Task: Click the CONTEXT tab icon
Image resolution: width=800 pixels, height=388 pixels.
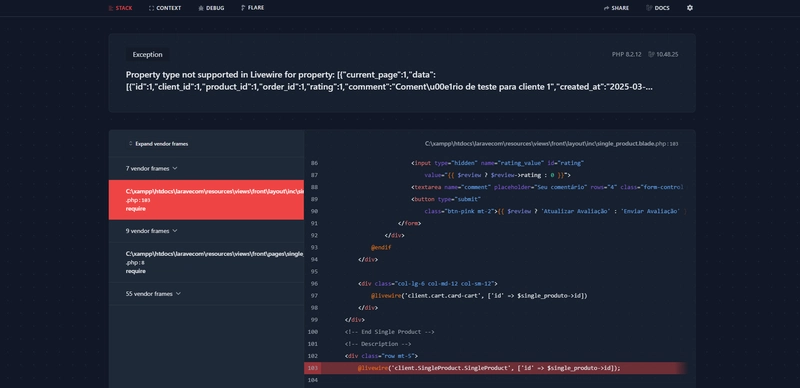Action: 152,8
